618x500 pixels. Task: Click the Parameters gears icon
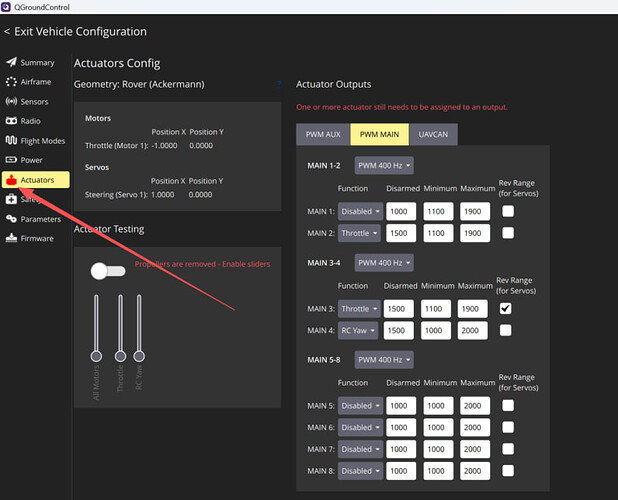(x=11, y=219)
